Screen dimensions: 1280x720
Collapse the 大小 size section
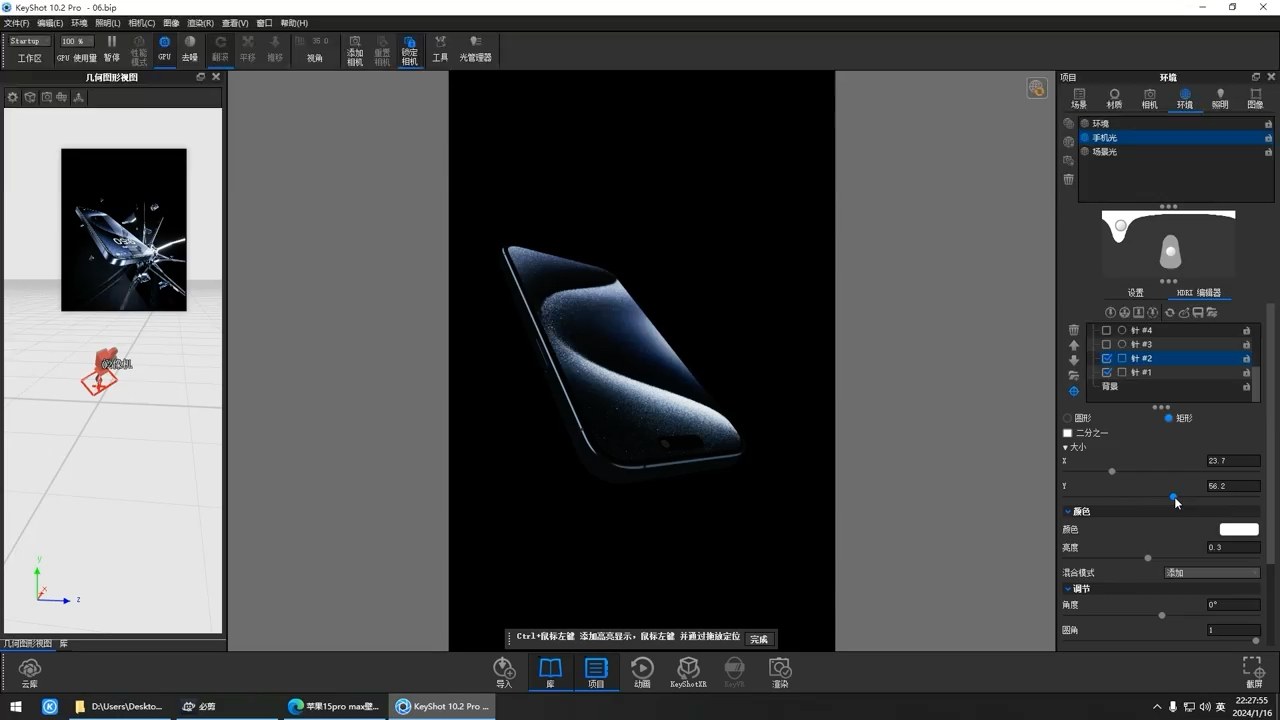(x=1065, y=447)
